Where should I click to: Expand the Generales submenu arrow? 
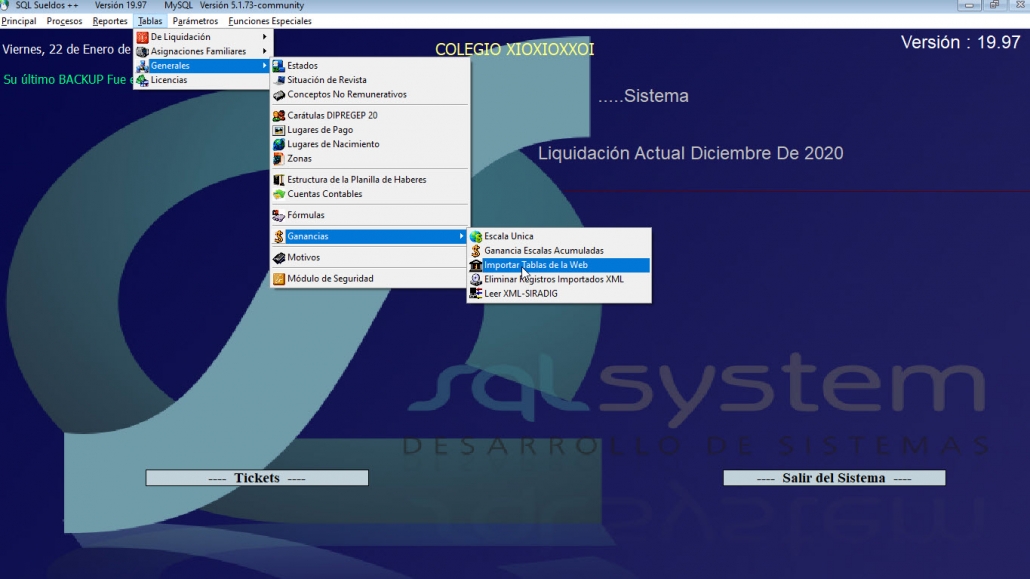click(x=265, y=66)
